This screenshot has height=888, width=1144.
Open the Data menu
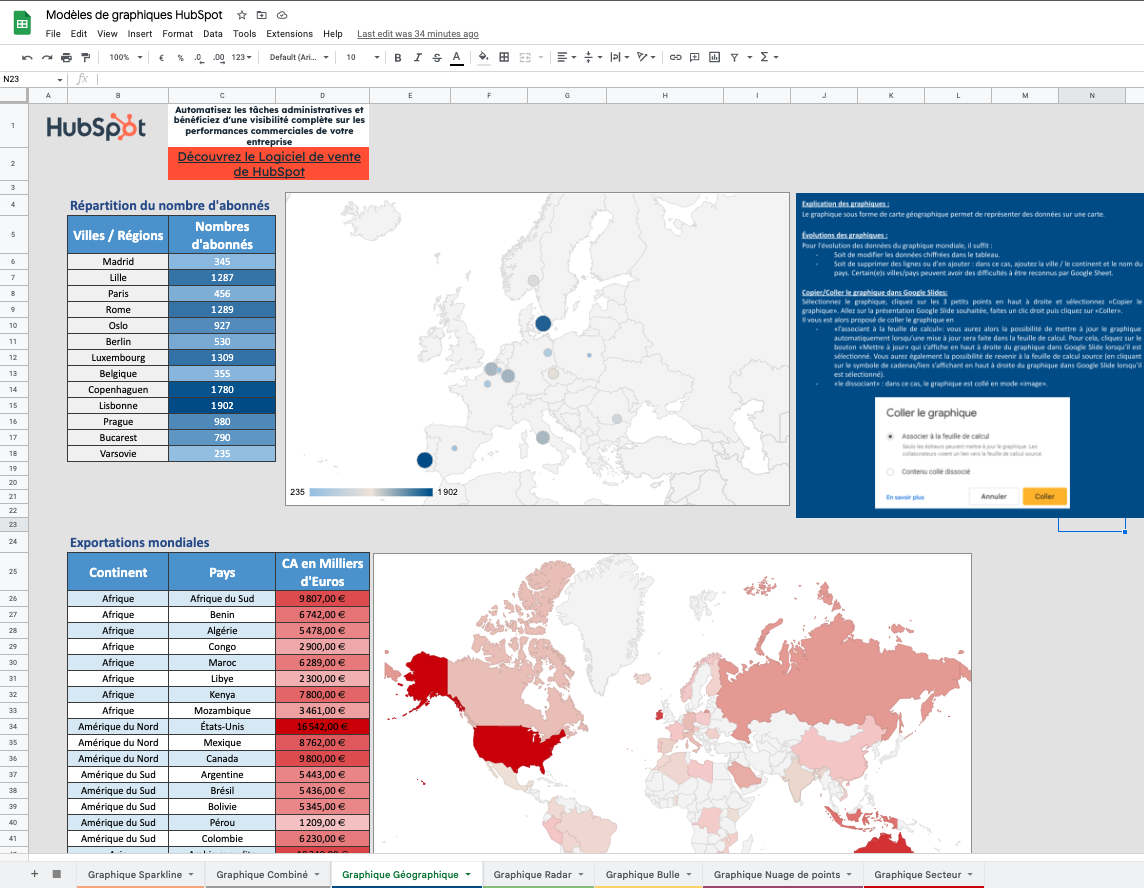point(212,34)
